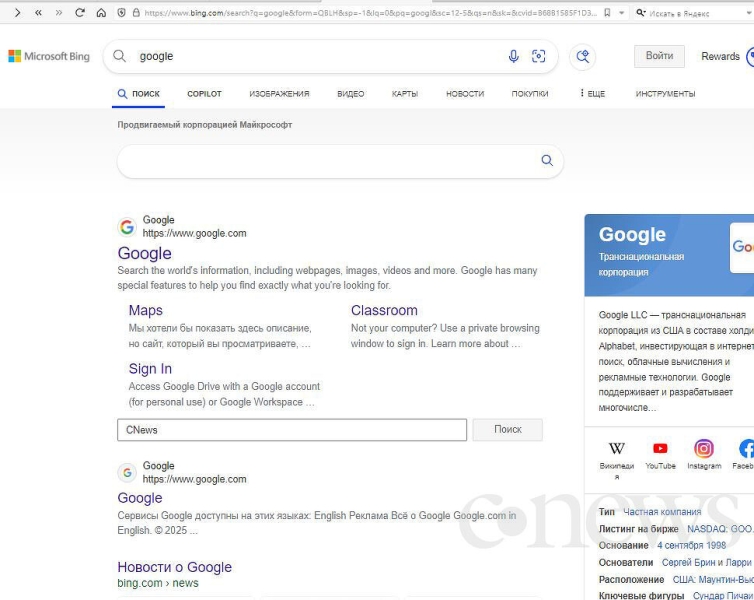Open the Сундар Пичаи key figure link
Screen dimensions: 754x600
[x=723, y=595]
